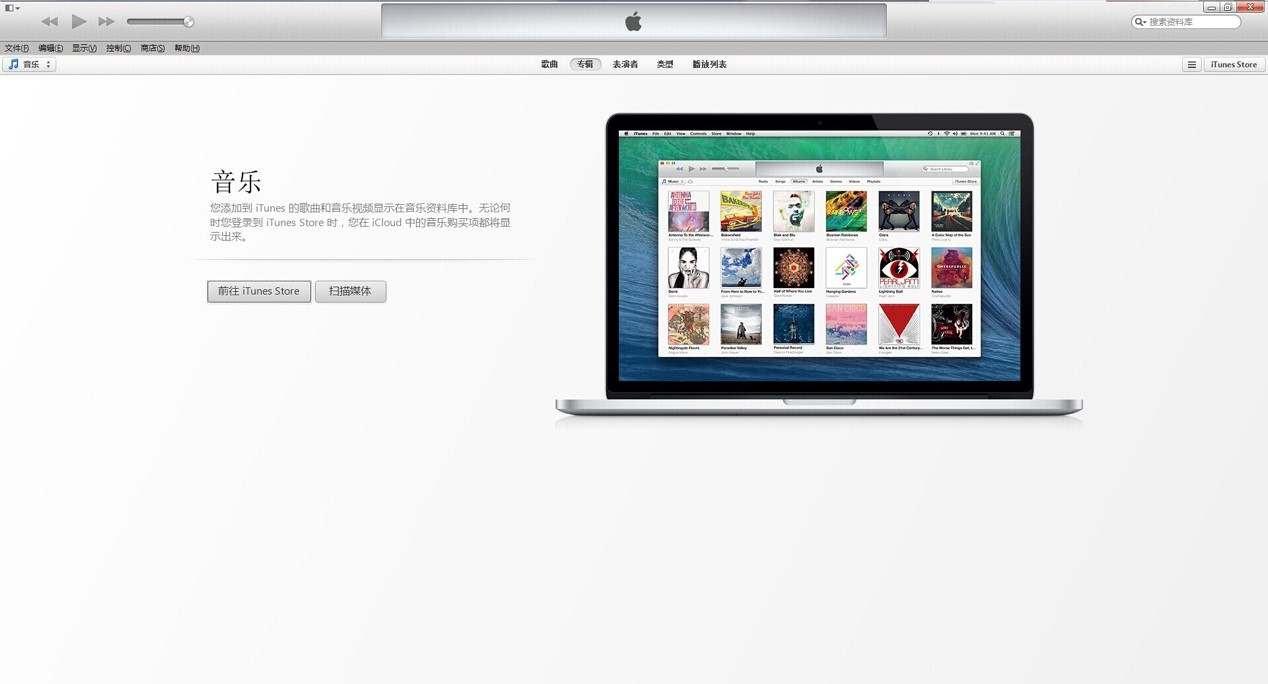Click the 扫描媒体 button
Screen dimensions: 1268x684
pos(350,291)
